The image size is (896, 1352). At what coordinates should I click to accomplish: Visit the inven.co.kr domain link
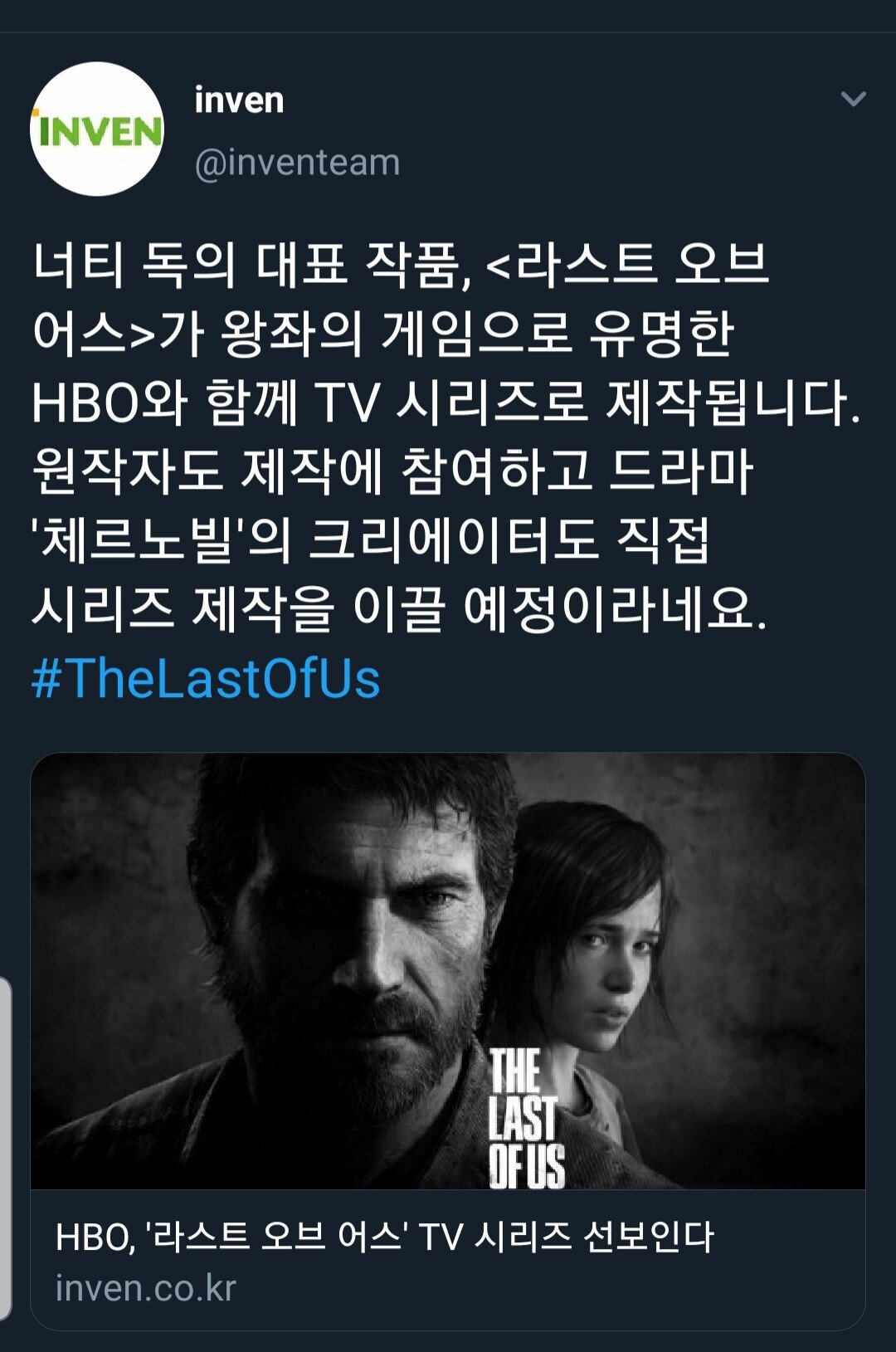pyautogui.click(x=146, y=1288)
